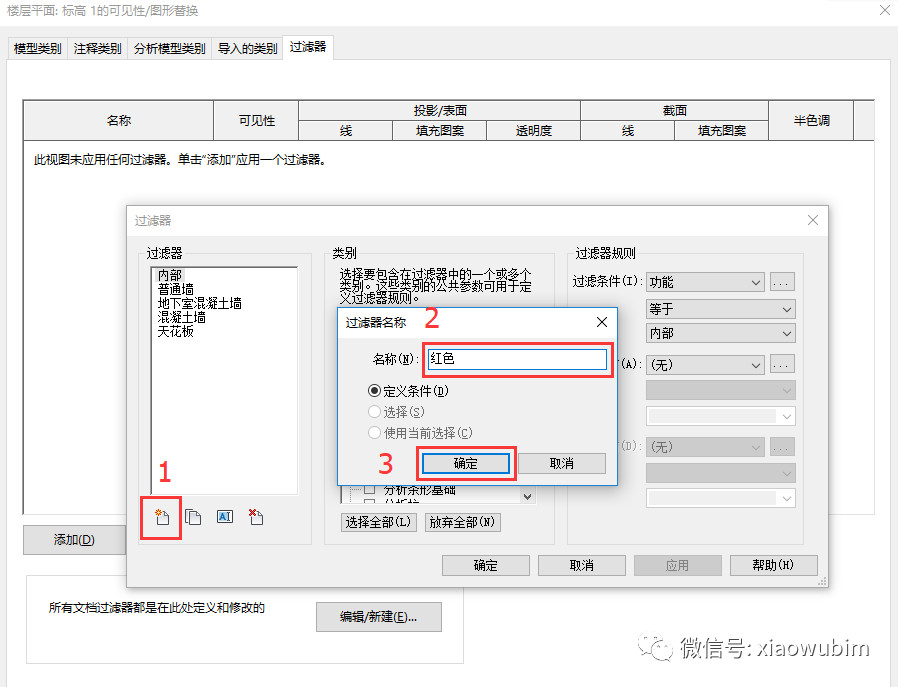Click the ellipsis button beside (A) dropdown
The width and height of the screenshot is (898, 687).
782,365
